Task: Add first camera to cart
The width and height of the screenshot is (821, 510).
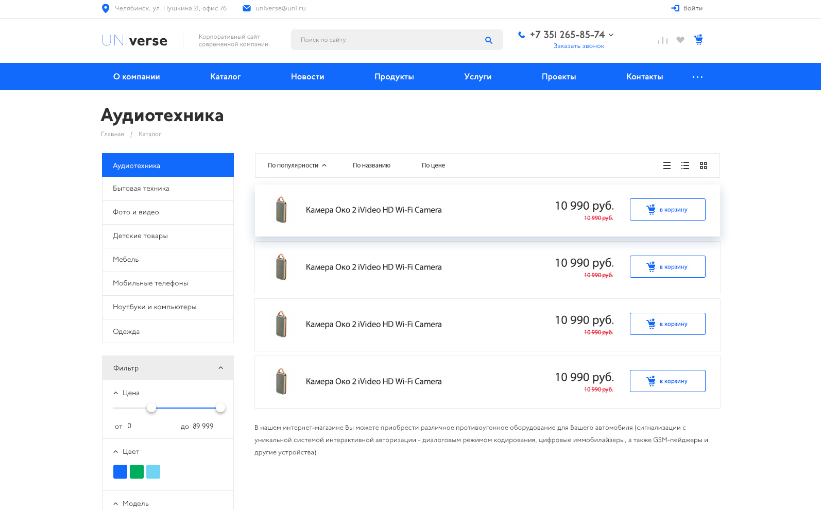Action: click(667, 210)
